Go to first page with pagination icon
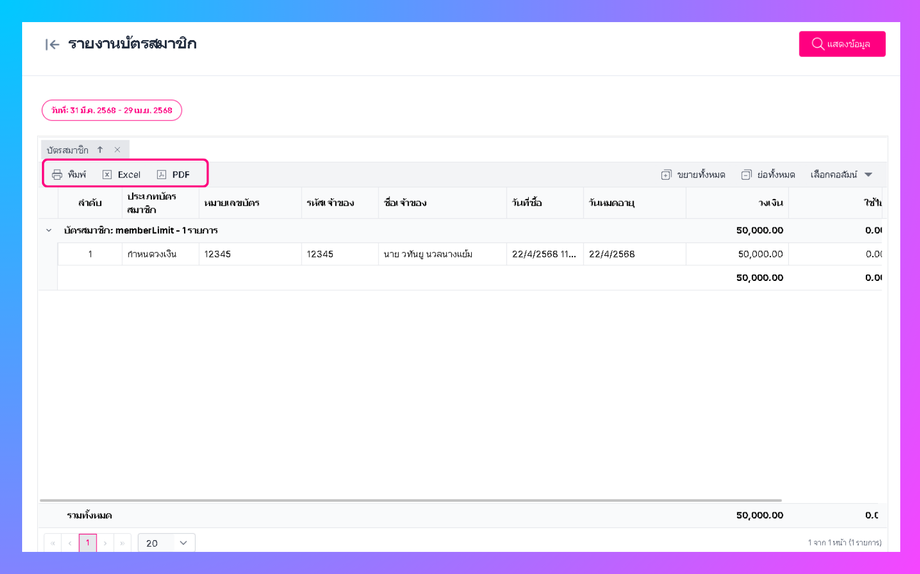920x574 pixels. click(x=52, y=543)
